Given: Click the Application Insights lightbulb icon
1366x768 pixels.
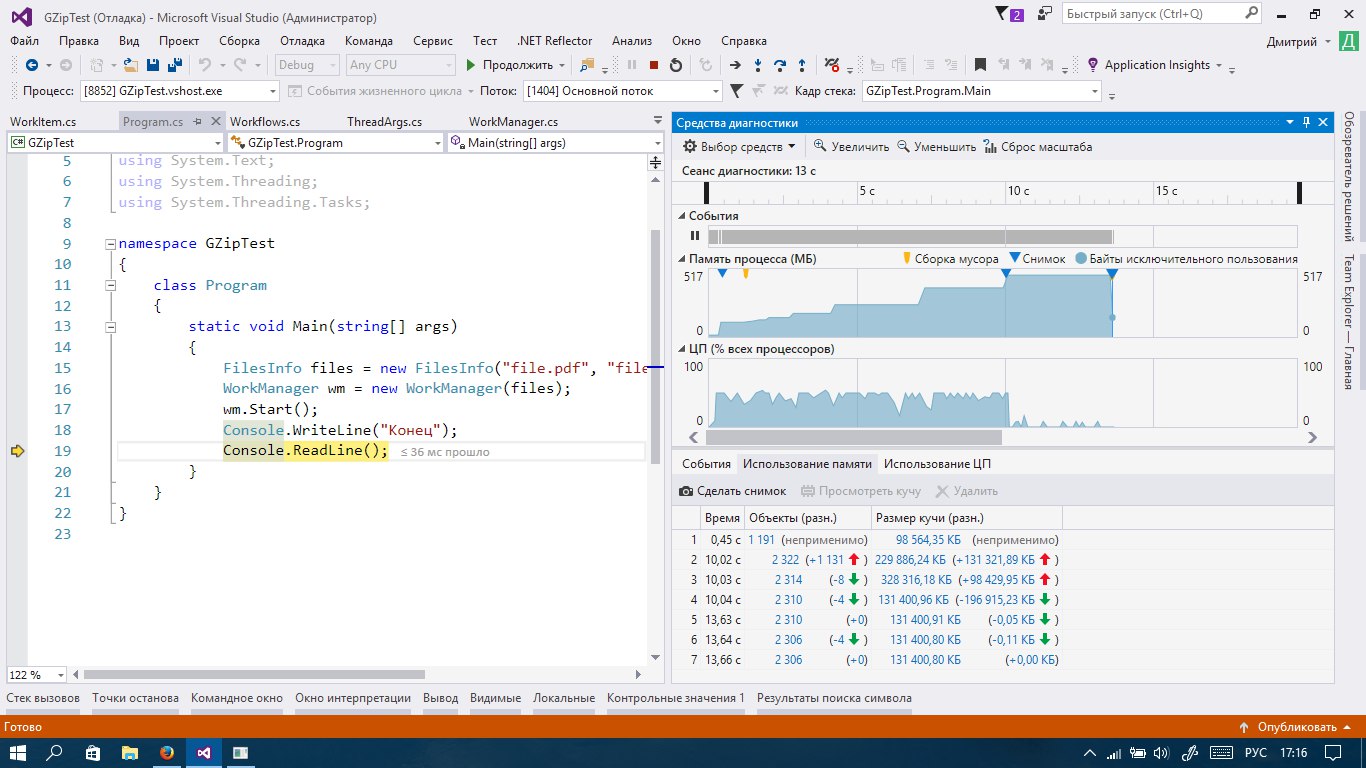Looking at the screenshot, I should [1093, 65].
